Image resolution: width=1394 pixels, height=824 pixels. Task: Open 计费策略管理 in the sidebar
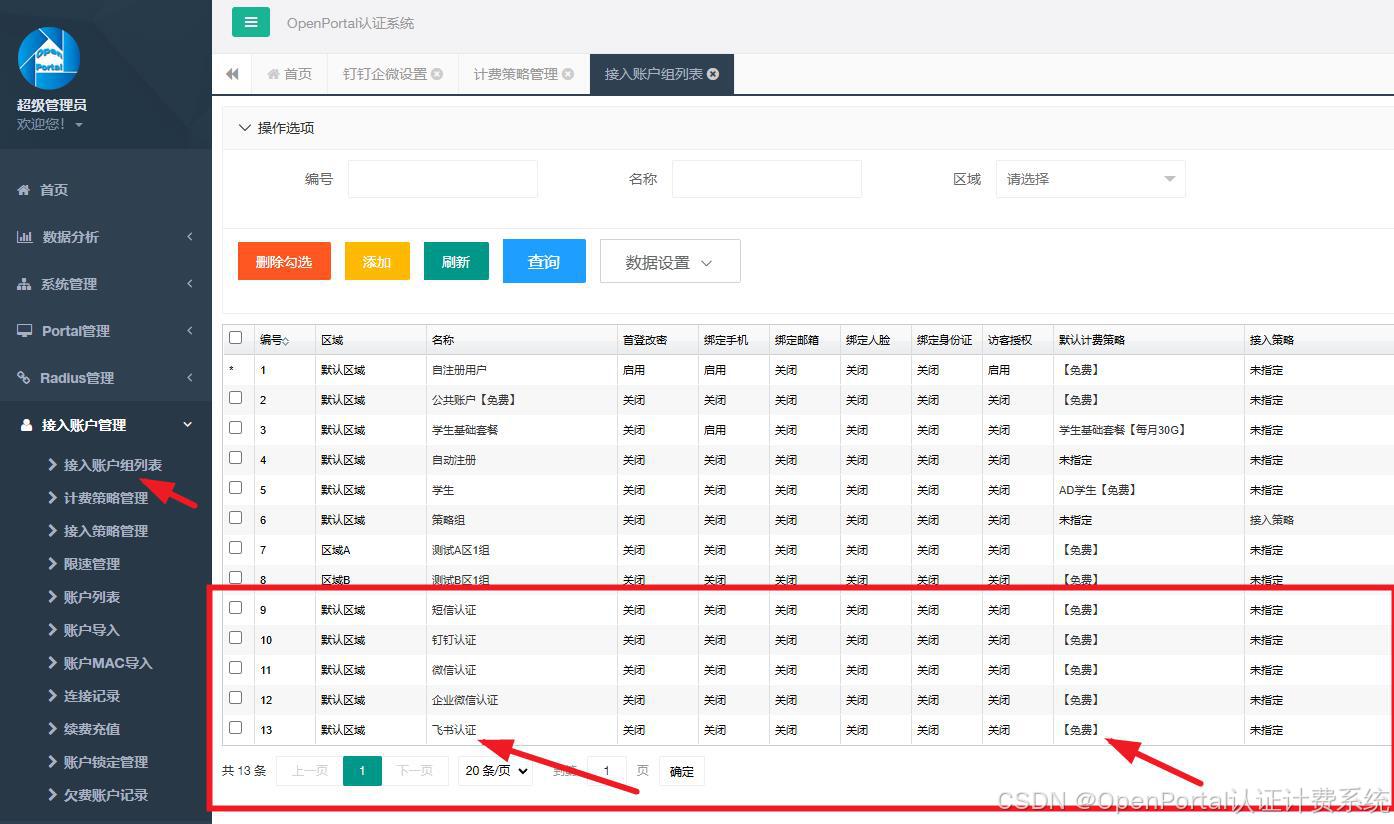[x=106, y=498]
